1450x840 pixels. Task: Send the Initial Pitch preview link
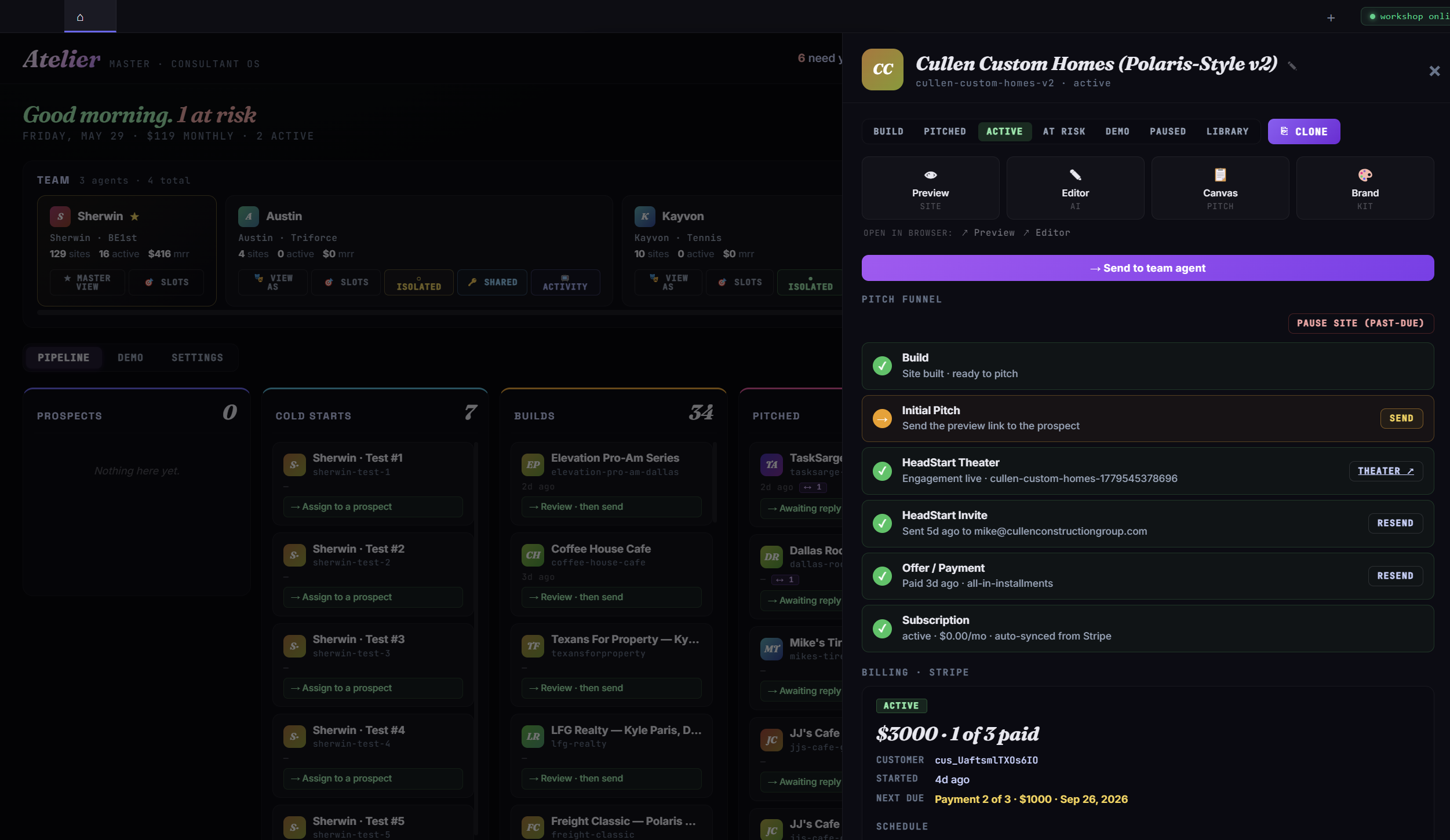[1401, 418]
